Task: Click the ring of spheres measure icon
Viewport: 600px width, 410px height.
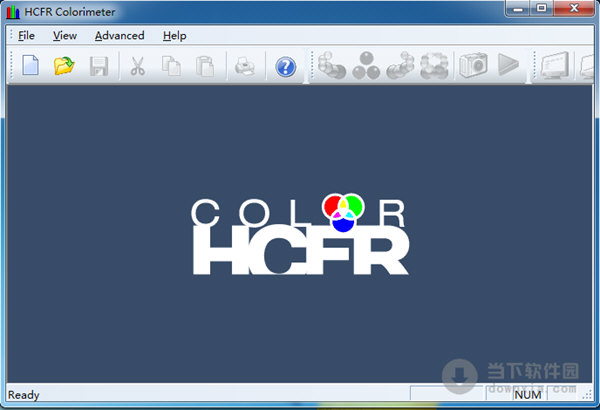Action: [x=434, y=65]
